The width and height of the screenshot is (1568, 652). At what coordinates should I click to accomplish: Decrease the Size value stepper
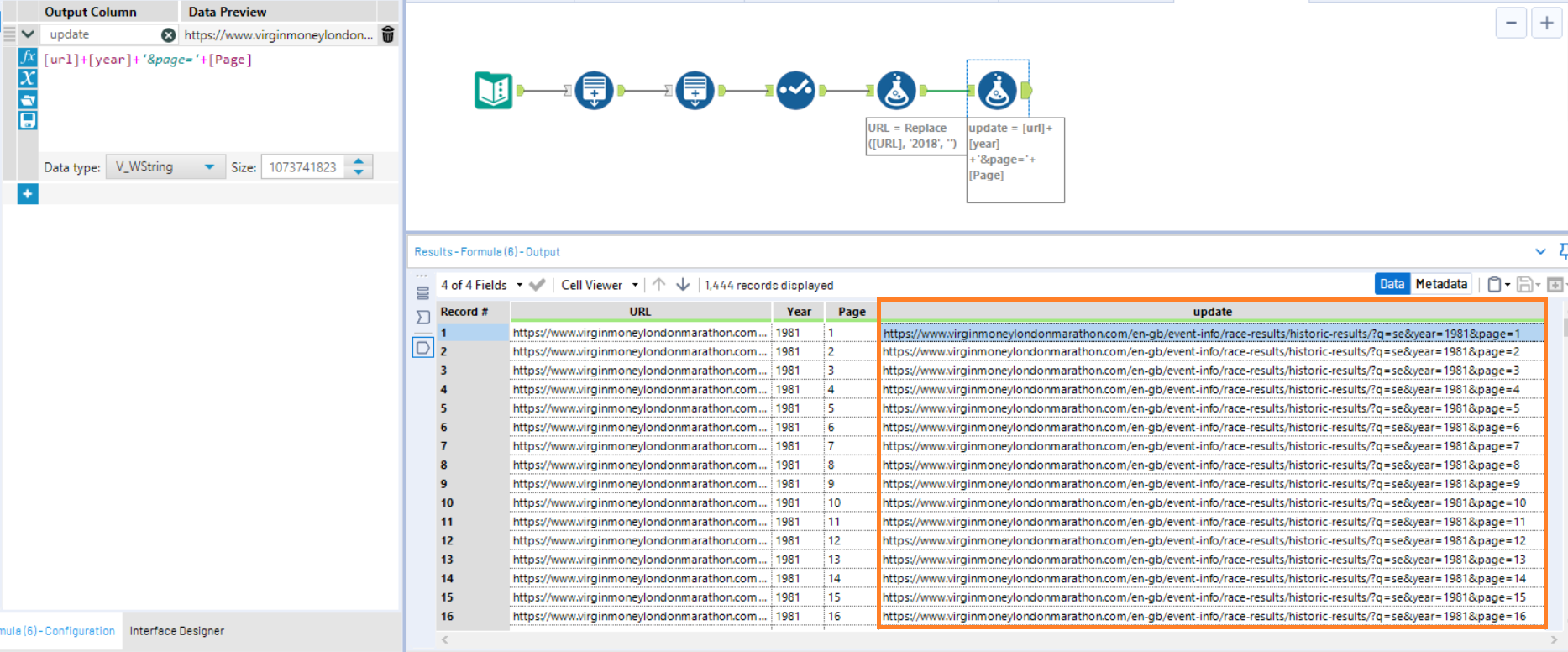(x=359, y=172)
